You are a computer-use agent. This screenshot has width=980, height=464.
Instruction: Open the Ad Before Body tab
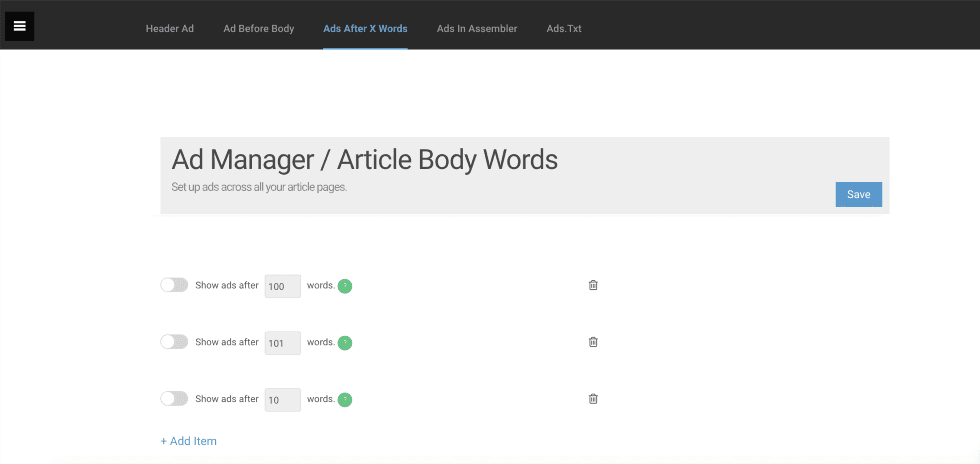259,29
